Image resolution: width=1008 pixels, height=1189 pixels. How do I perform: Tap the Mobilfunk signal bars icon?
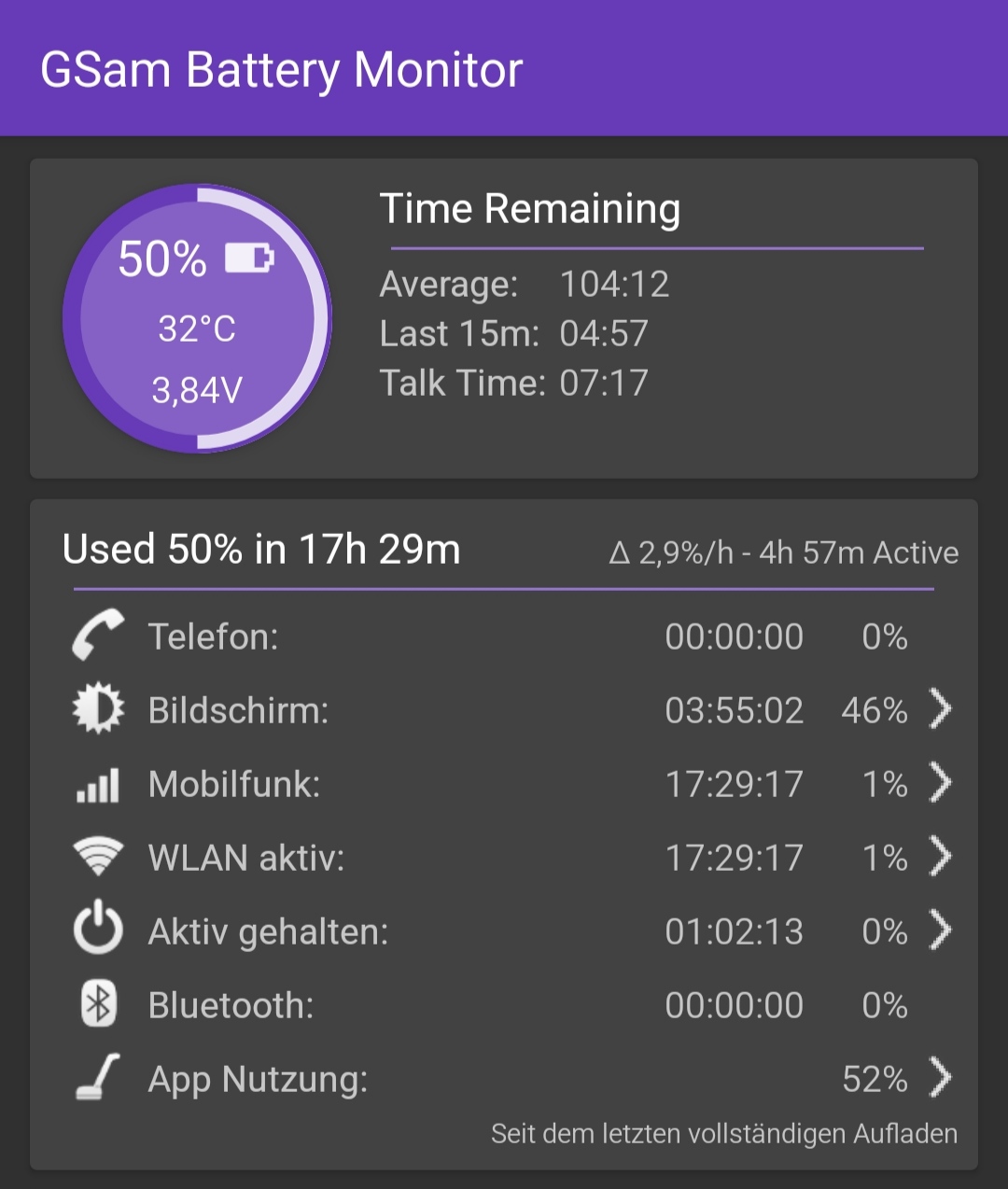point(98,785)
